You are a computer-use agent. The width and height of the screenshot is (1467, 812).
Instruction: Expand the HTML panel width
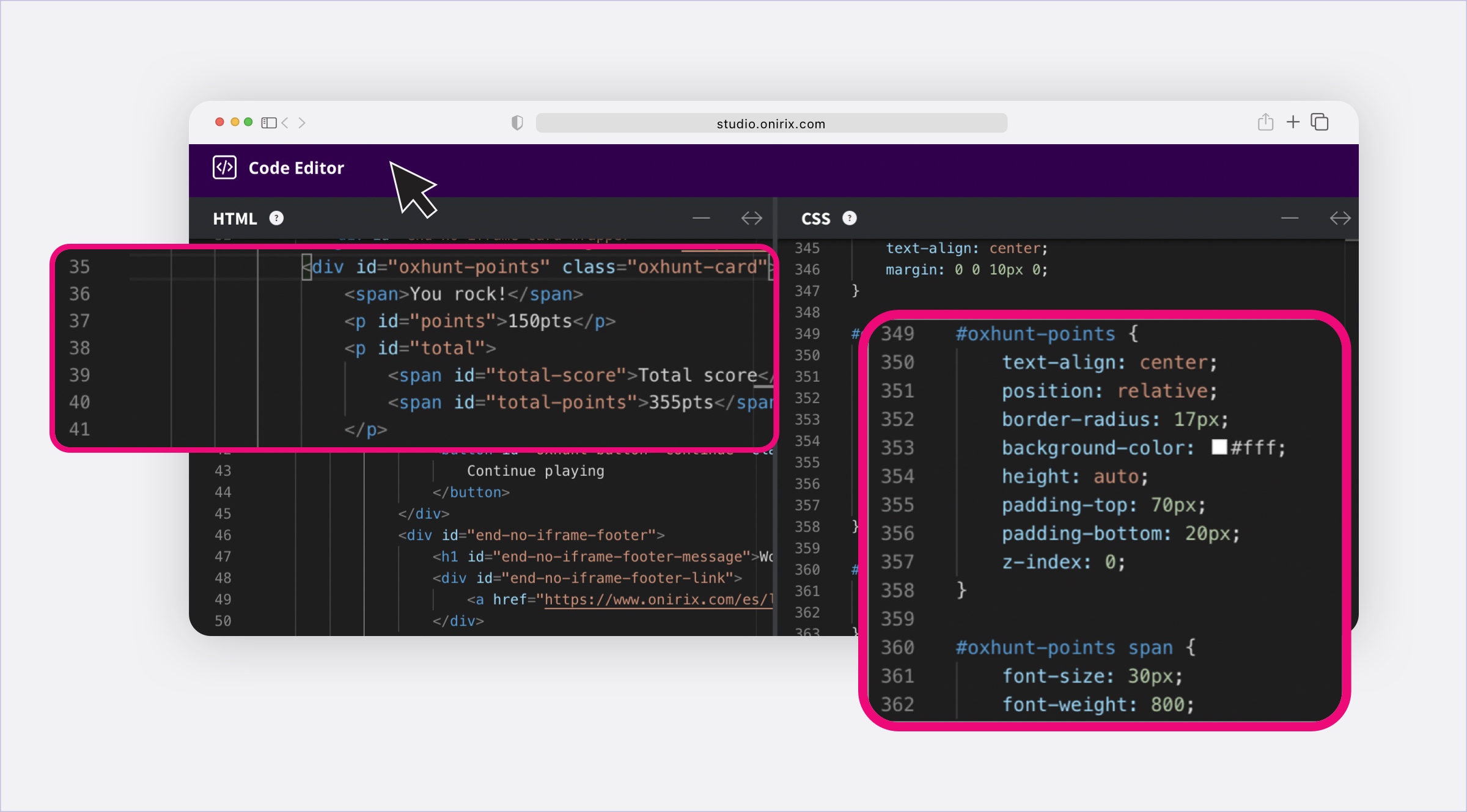[x=751, y=218]
